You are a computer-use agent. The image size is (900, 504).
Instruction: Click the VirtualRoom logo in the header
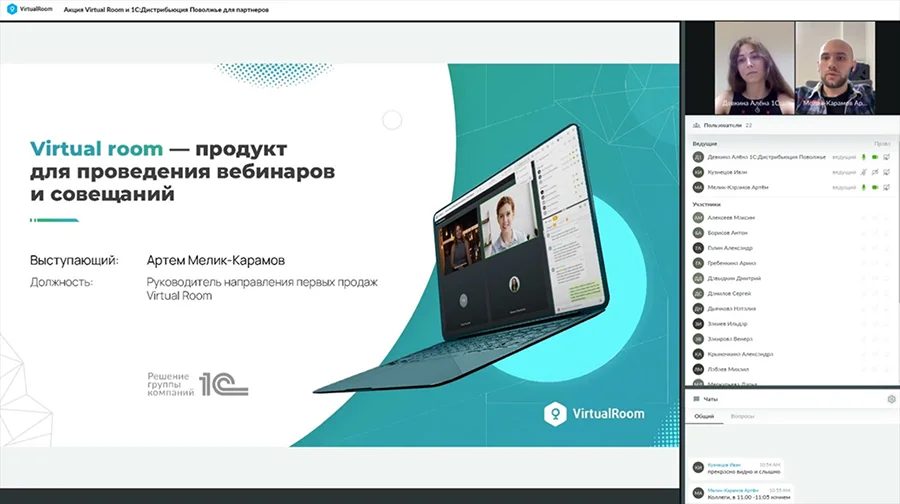coord(29,9)
